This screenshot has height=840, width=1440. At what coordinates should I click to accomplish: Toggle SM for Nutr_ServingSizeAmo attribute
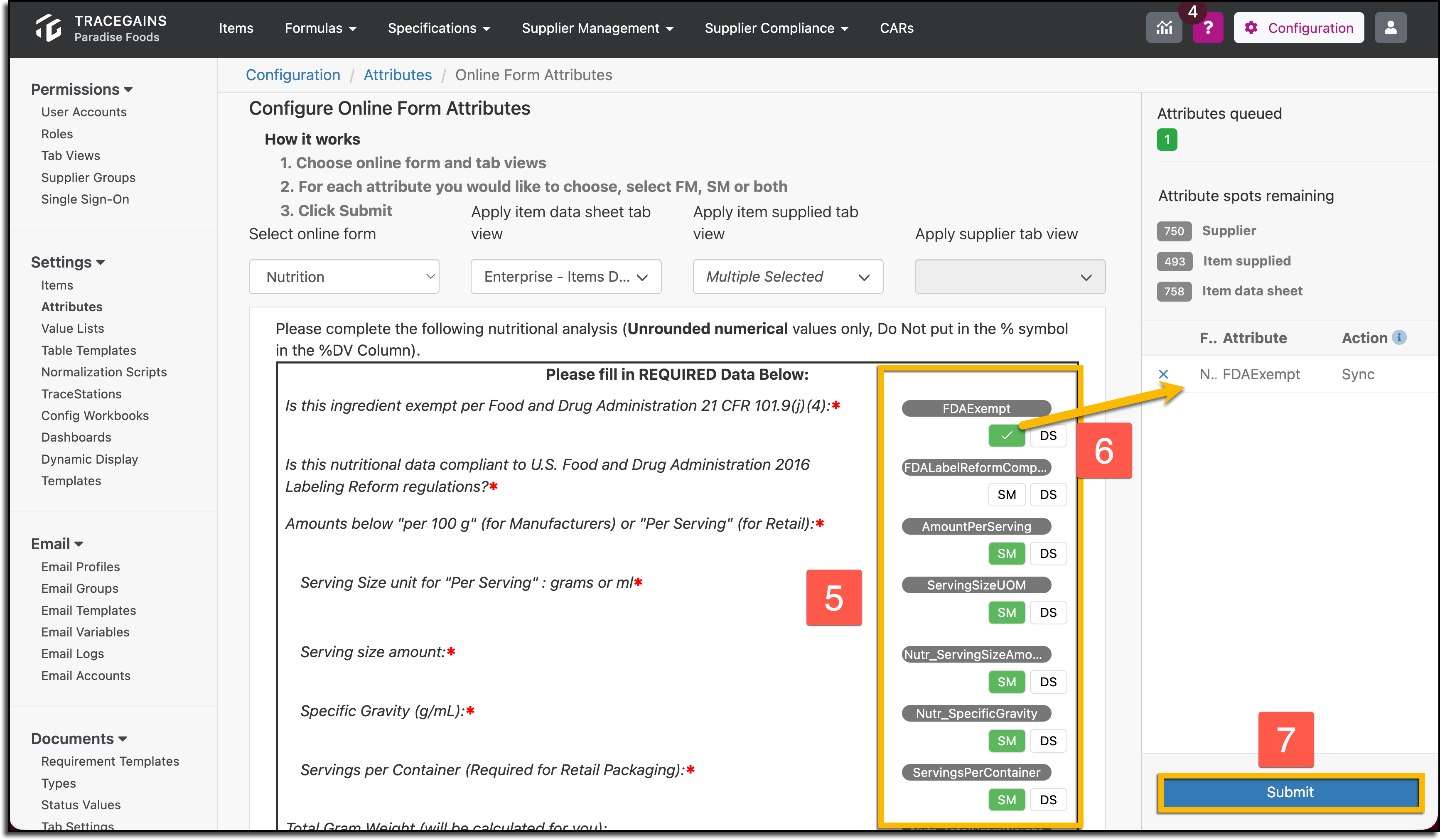[1006, 682]
